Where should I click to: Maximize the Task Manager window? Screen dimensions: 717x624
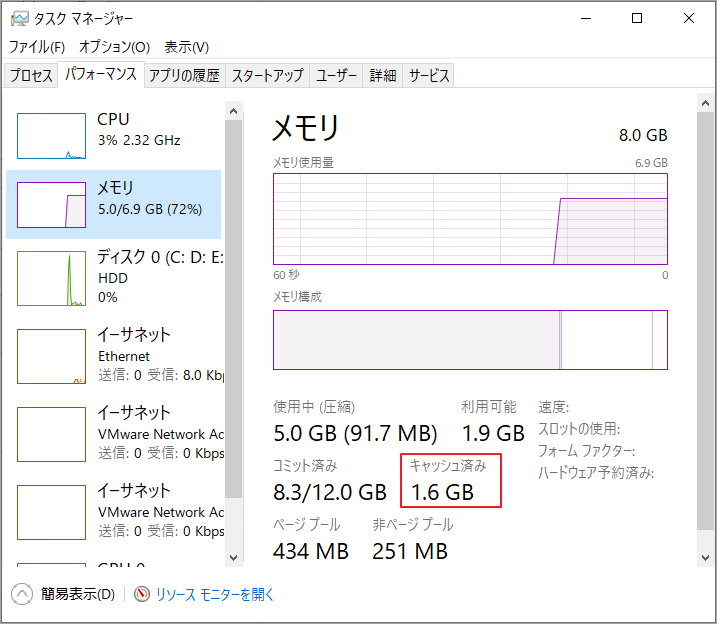637,18
